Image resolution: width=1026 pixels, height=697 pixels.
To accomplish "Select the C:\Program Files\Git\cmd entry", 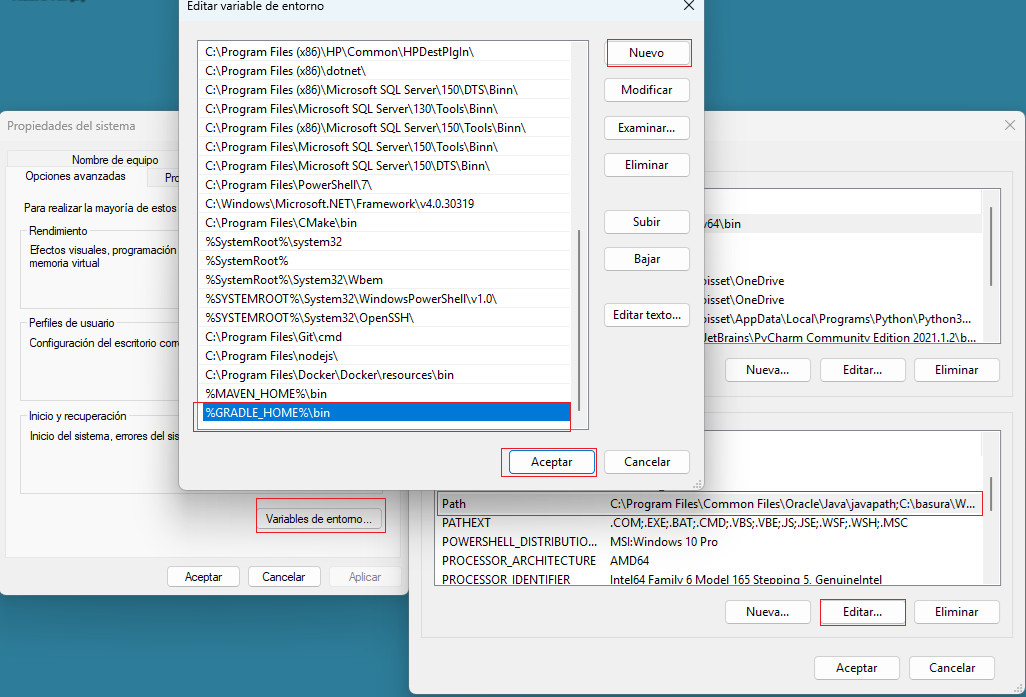I will (273, 337).
